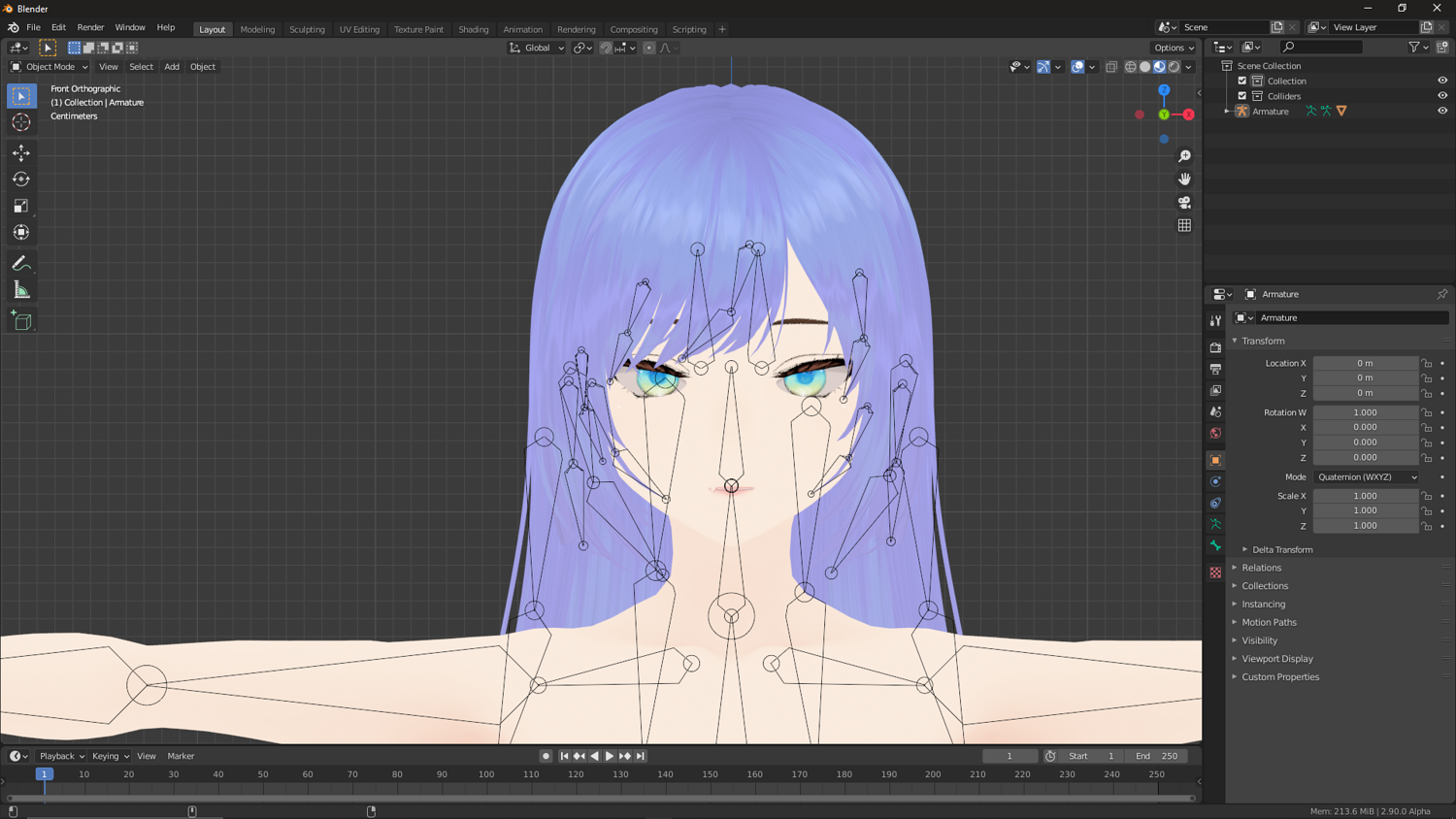Open the Output properties tab
The height and width of the screenshot is (819, 1456).
[1215, 369]
